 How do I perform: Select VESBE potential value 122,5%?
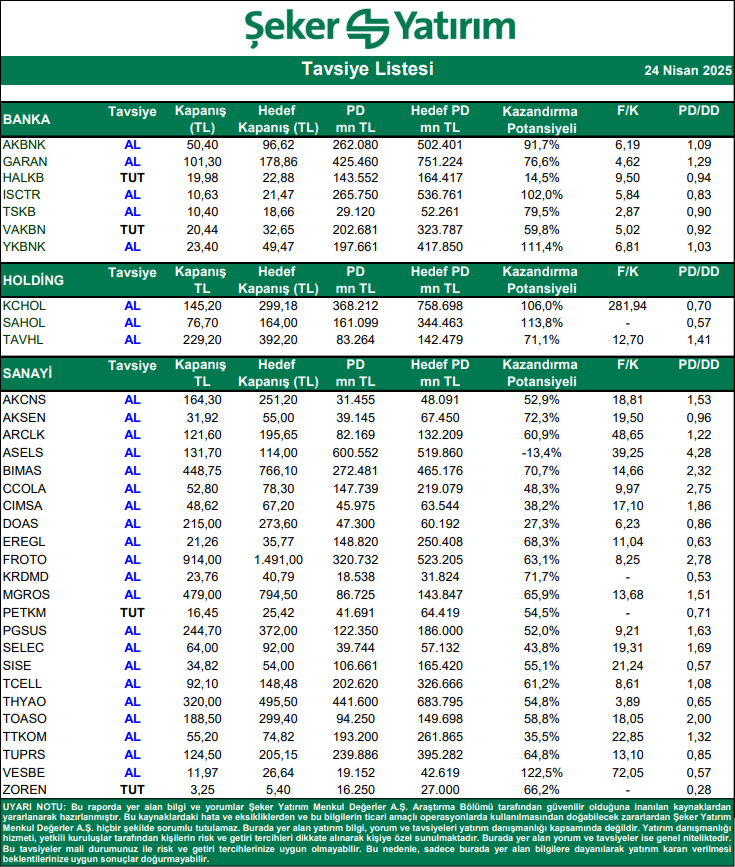541,773
